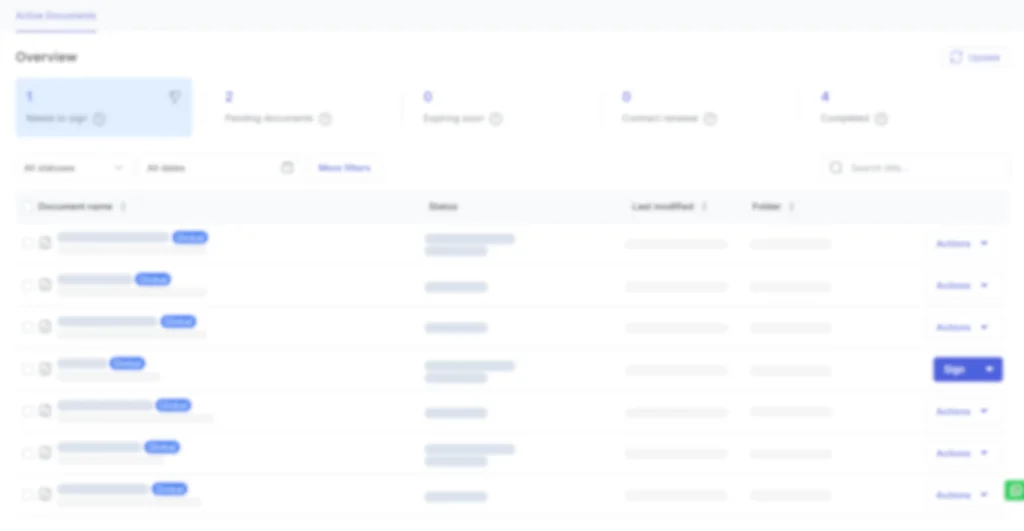Toggle the select-all checkbox in table header

28,207
